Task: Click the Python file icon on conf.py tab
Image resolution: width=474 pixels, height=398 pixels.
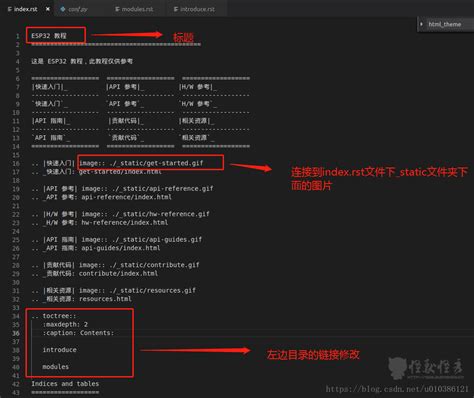Action: (63, 9)
